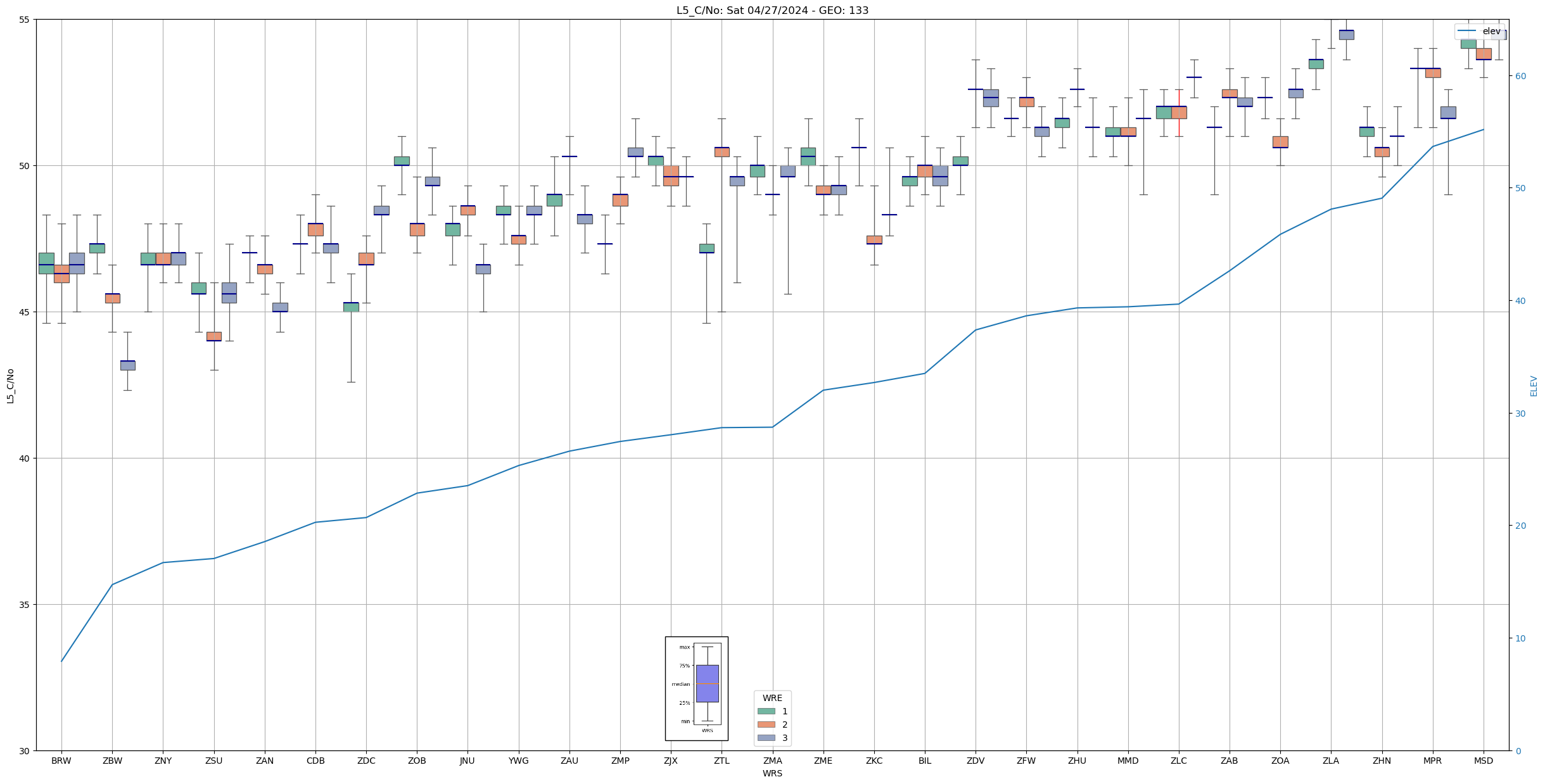The width and height of the screenshot is (1545, 784).
Task: Click the BIL x-axis label
Action: click(x=925, y=761)
